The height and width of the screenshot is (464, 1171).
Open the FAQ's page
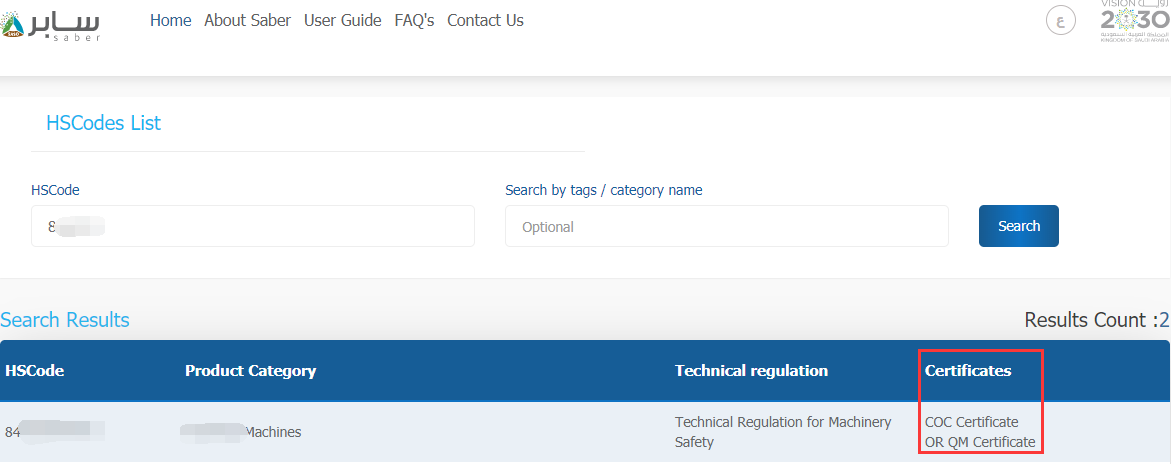coord(414,21)
